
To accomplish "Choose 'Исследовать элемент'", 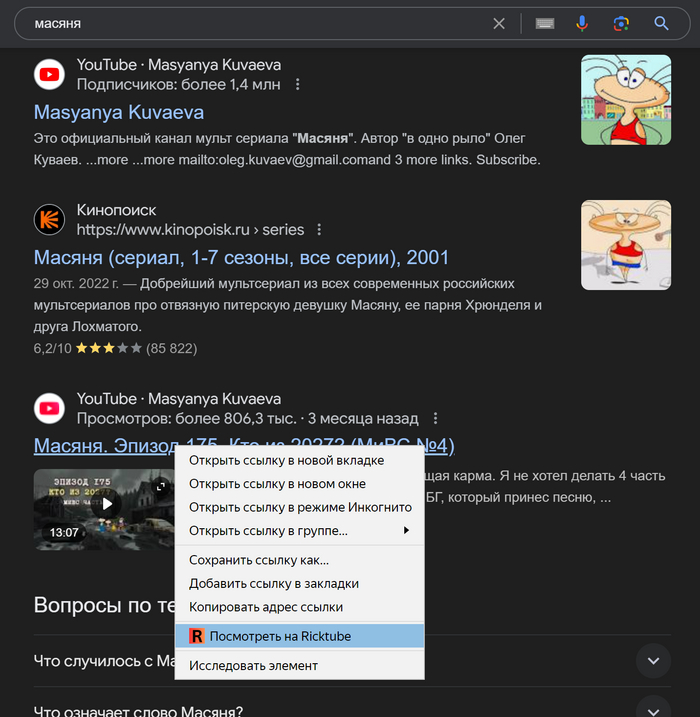I will tap(299, 666).
